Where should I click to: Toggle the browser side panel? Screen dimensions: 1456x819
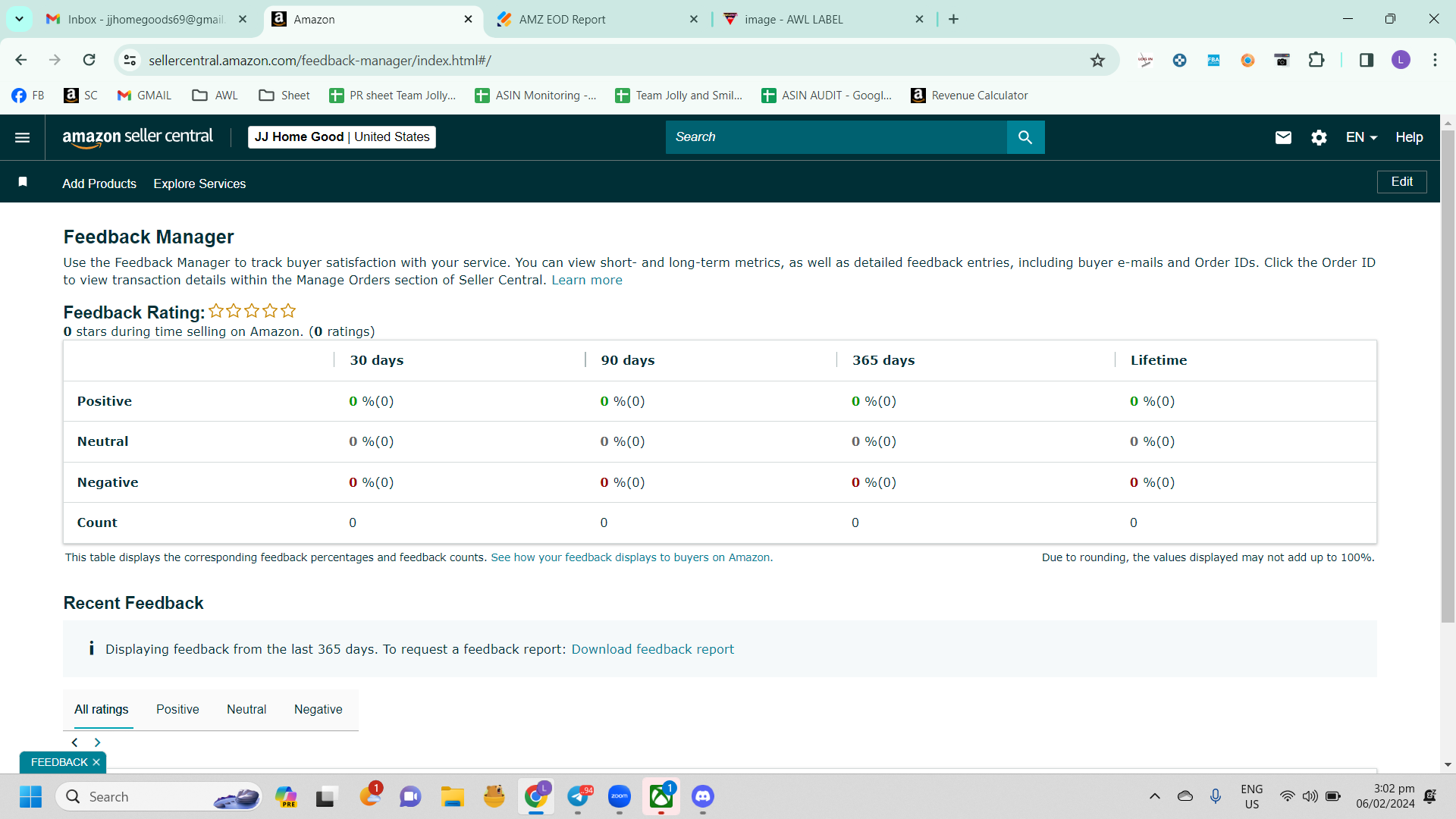[x=1367, y=60]
